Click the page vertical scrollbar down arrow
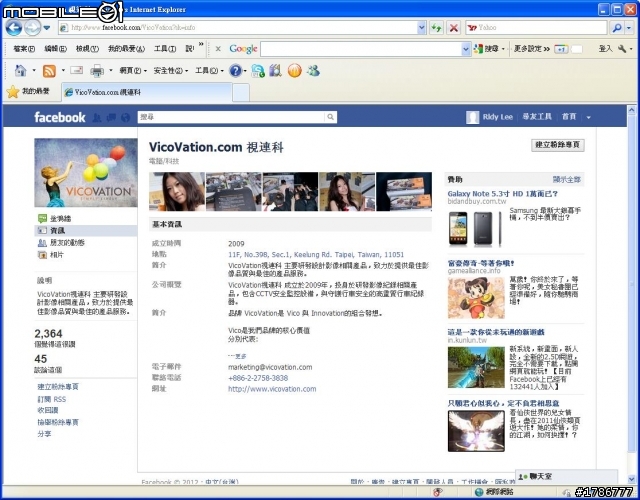 631,479
